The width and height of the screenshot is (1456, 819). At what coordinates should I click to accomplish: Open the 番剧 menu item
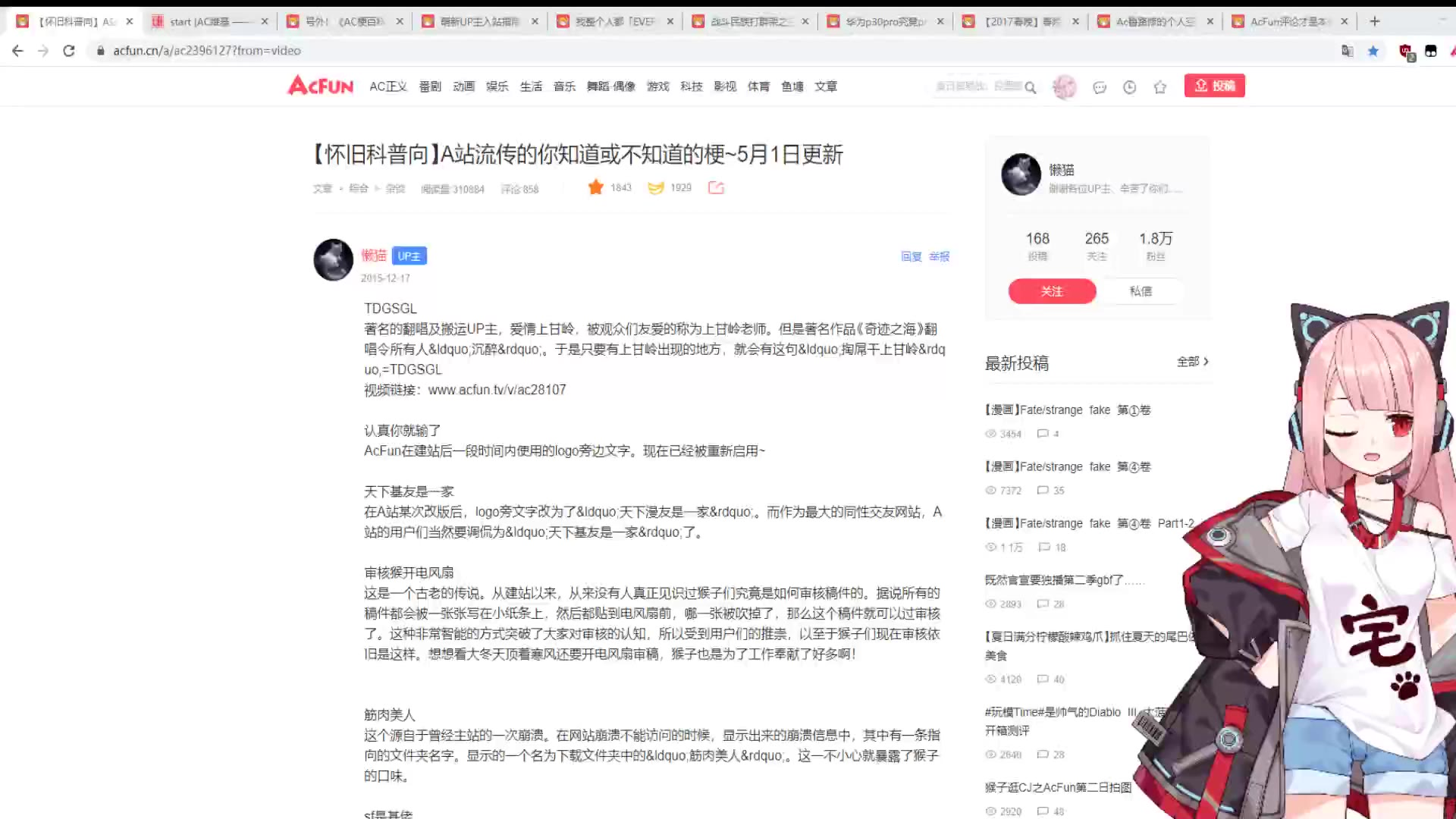430,86
